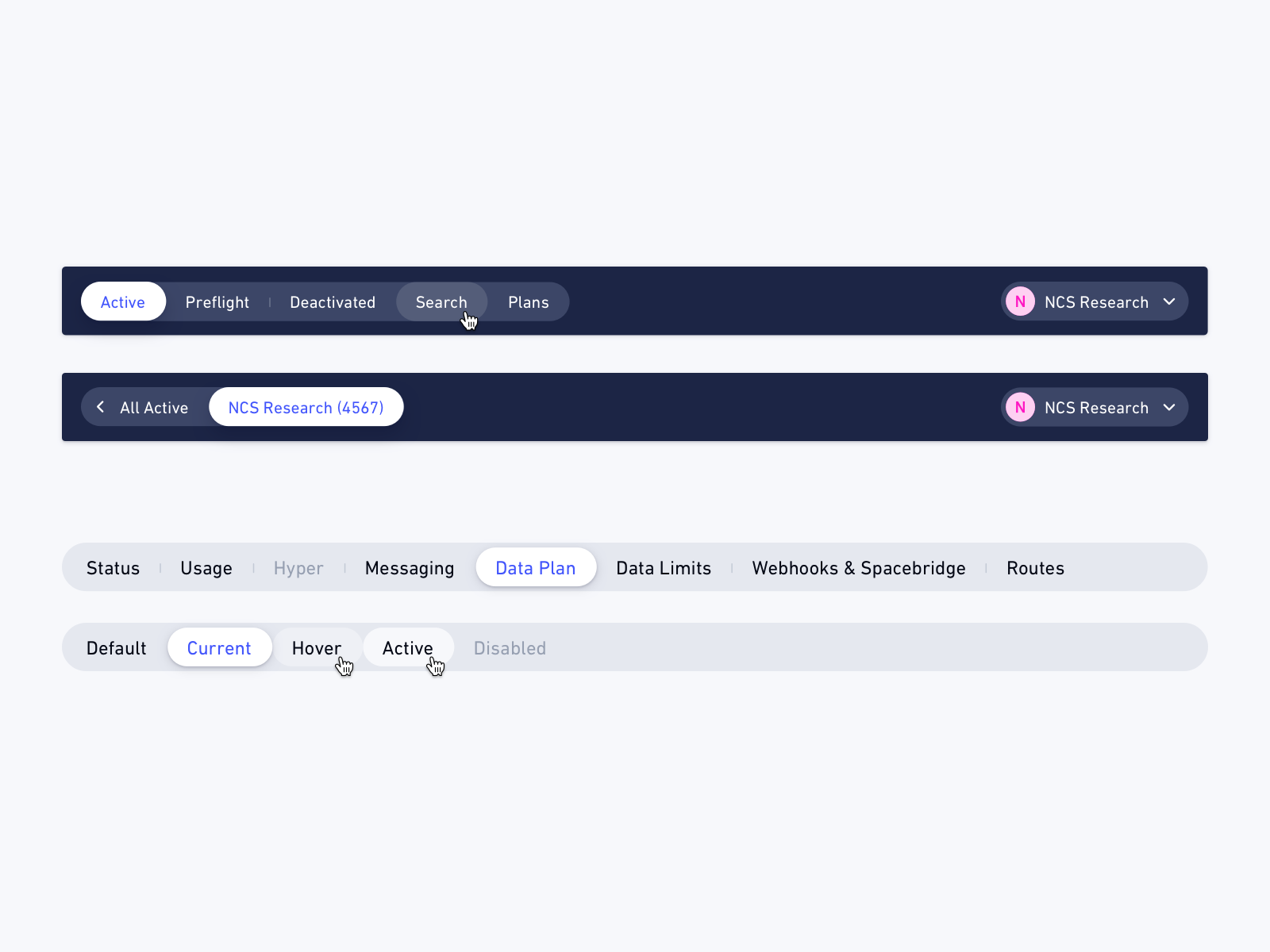Select NCS Research (4567) pill
Screen dimensions: 1270x952
306,407
